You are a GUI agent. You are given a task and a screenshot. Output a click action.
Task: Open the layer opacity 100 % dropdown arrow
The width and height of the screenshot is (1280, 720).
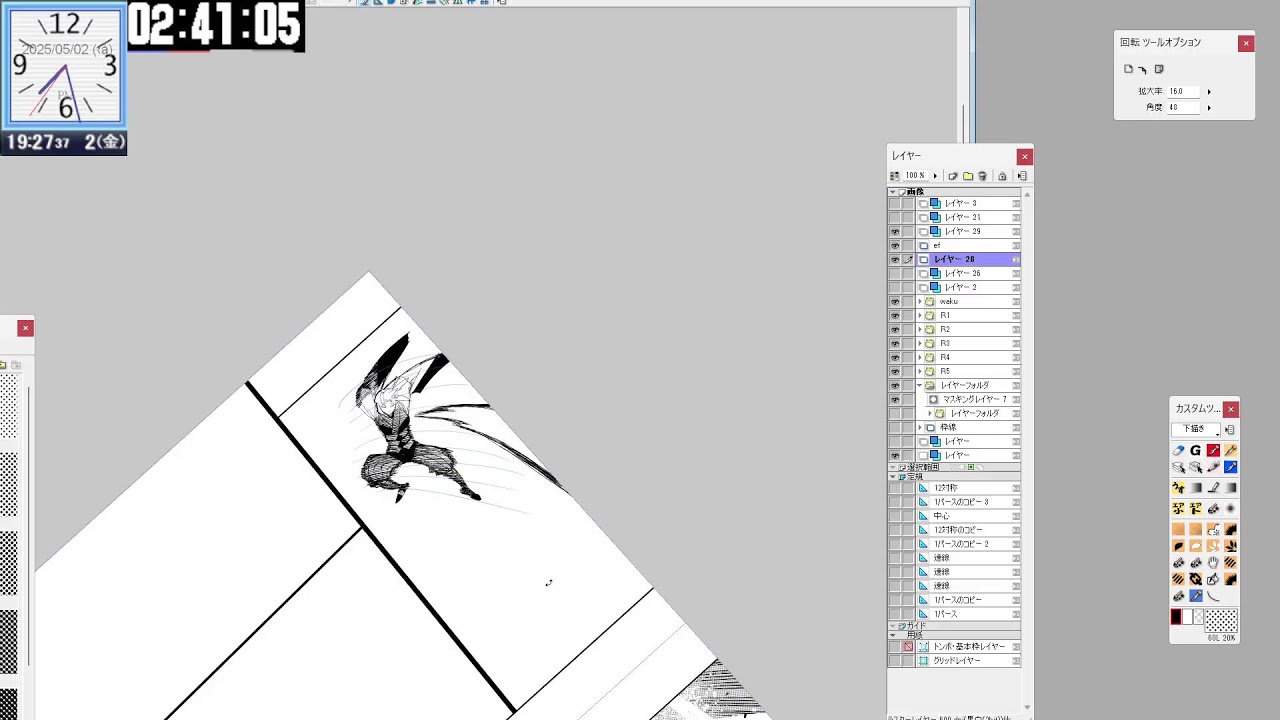936,176
